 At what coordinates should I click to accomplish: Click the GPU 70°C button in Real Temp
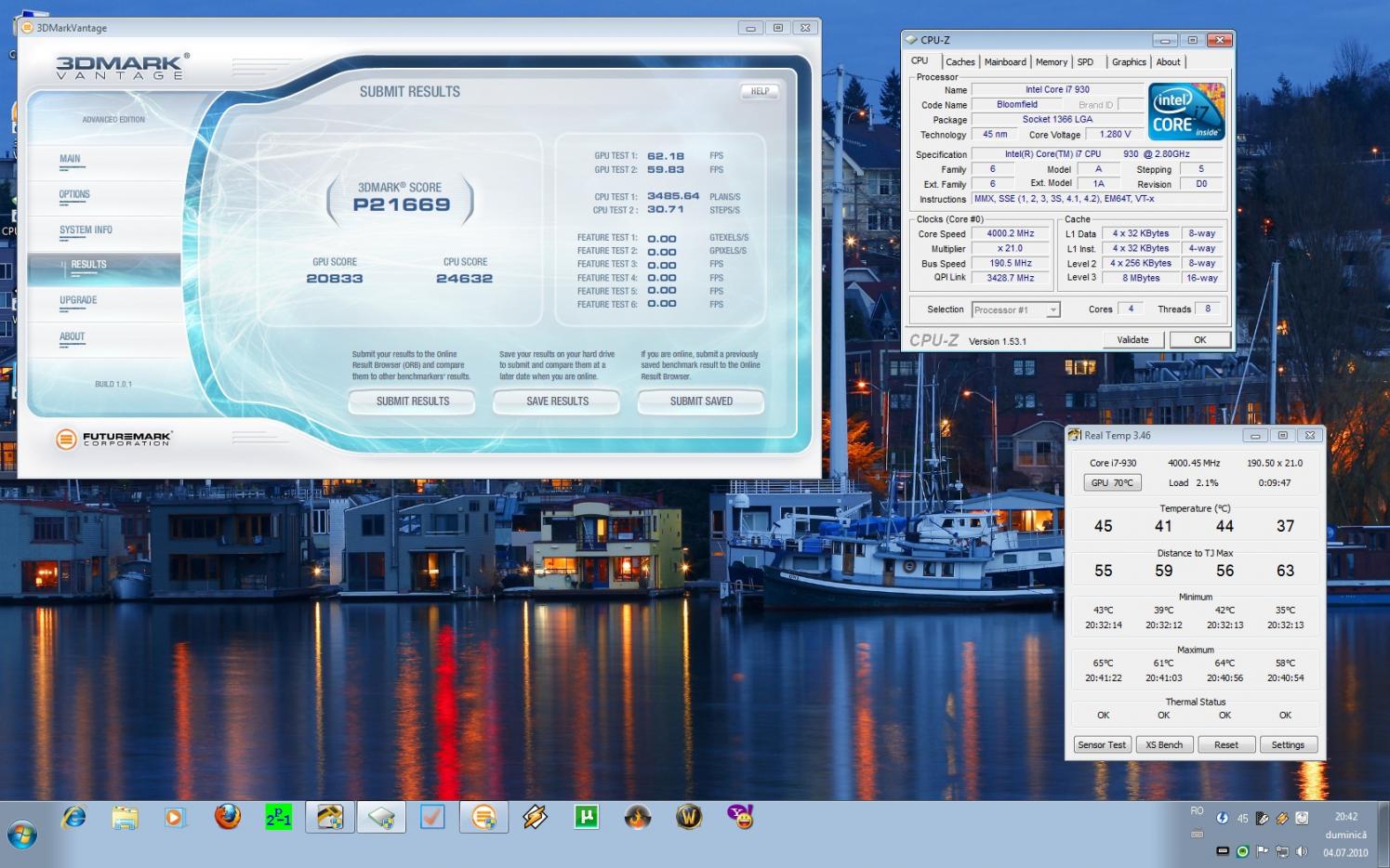[1112, 483]
